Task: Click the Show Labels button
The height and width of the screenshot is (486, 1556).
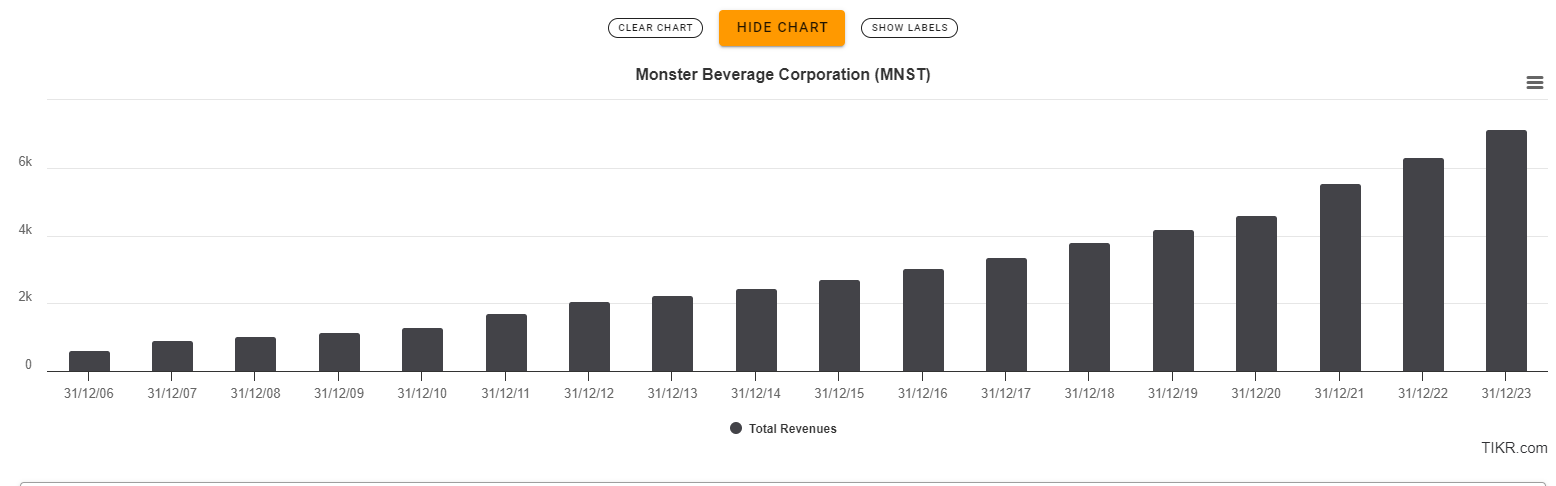Action: click(909, 28)
